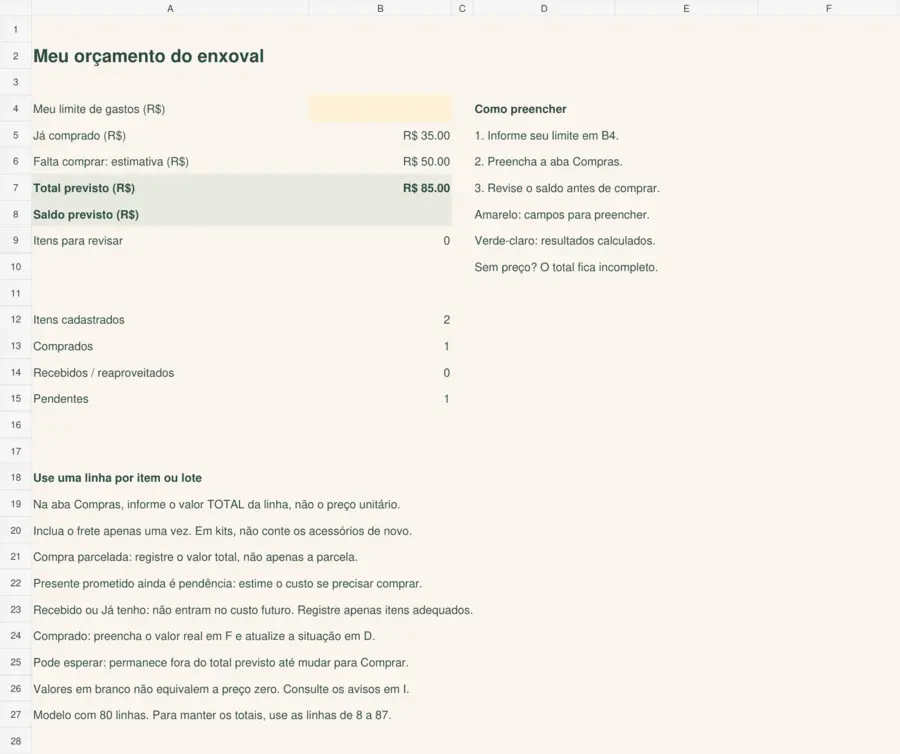This screenshot has width=900, height=754.
Task: Click the 'Já comprado (R$)' label cell
Action: [x=79, y=135]
